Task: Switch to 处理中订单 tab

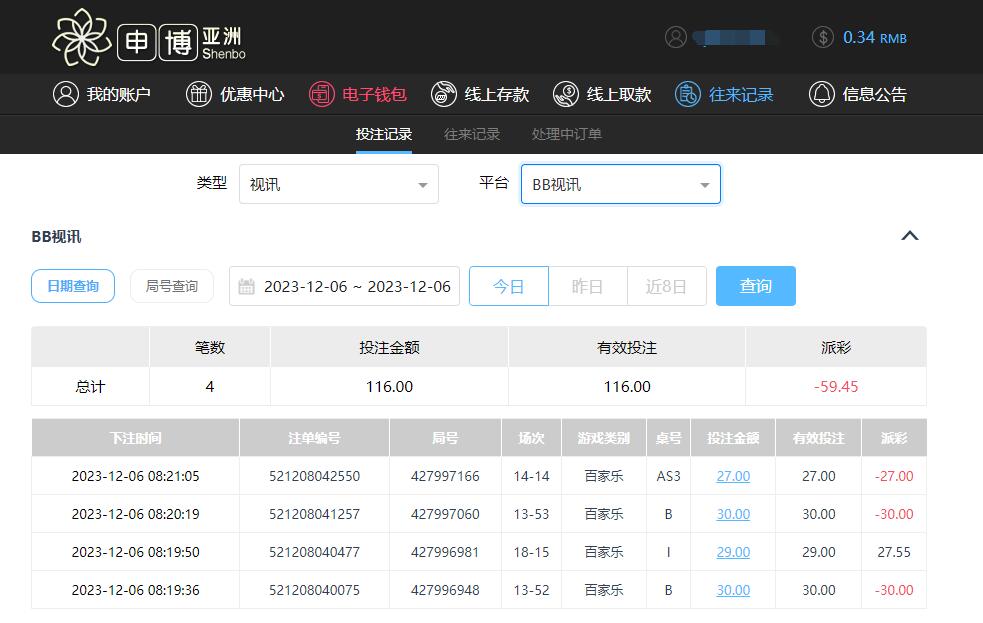Action: coord(567,134)
